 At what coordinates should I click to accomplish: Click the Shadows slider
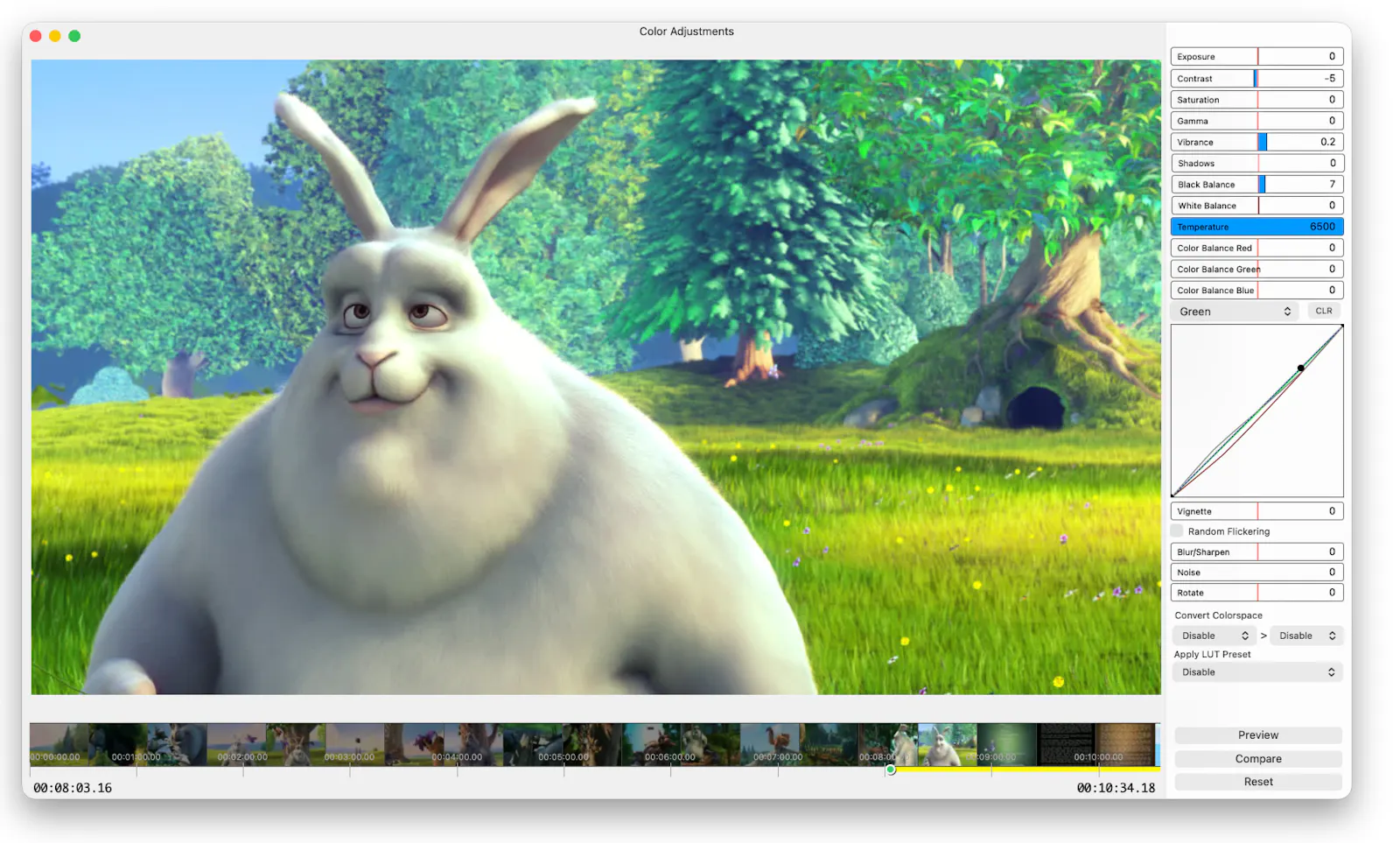click(x=1256, y=163)
